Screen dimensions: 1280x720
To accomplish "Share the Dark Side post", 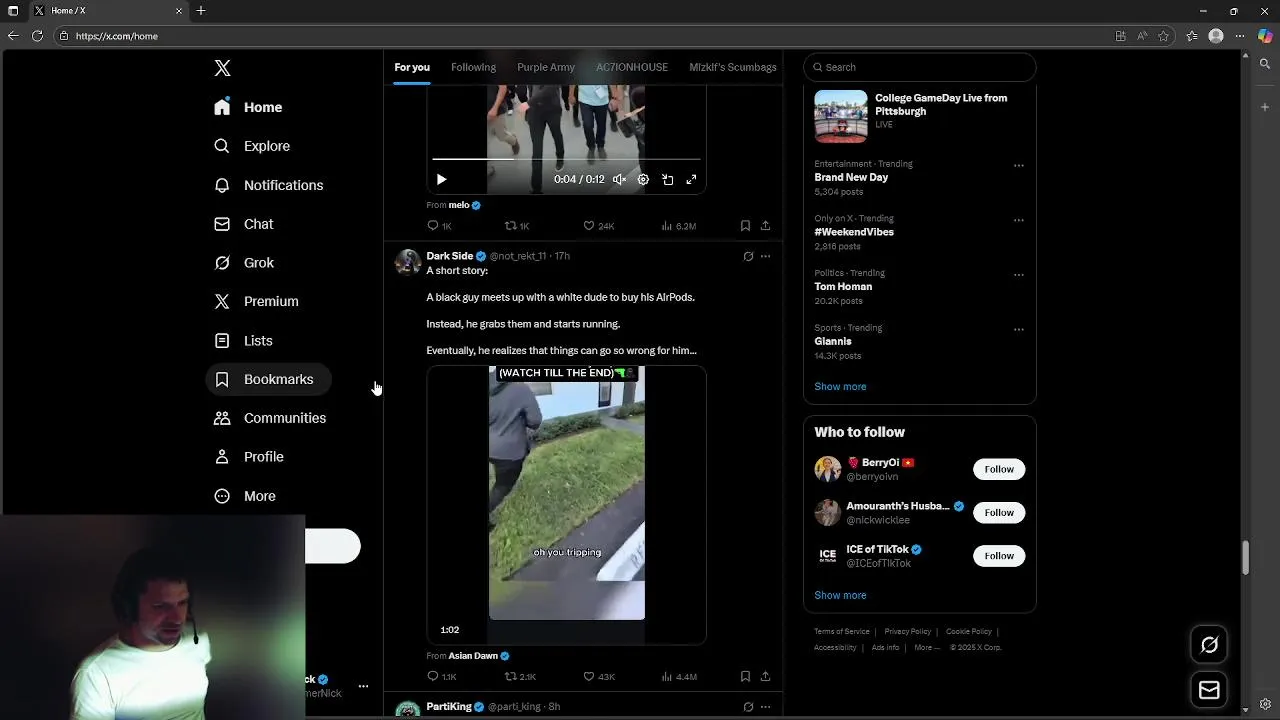I will point(765,677).
